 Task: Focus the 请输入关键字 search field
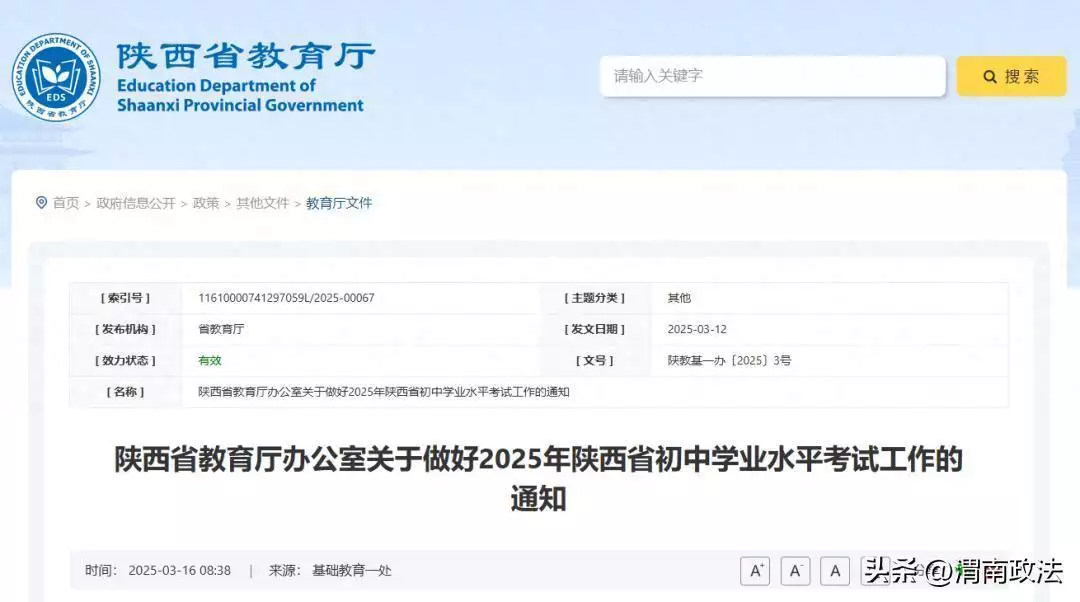coord(772,76)
